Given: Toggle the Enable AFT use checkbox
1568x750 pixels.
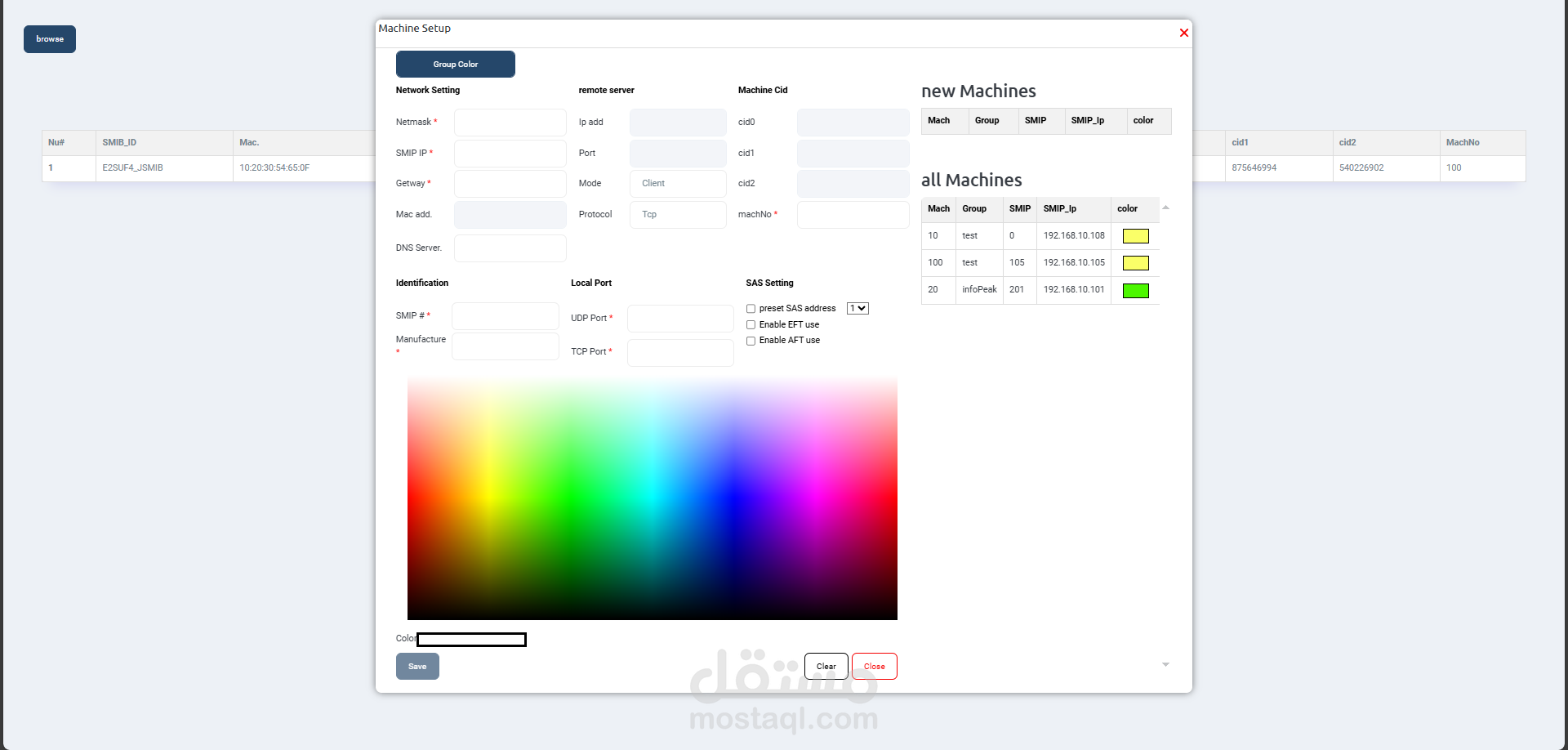Looking at the screenshot, I should 751,341.
